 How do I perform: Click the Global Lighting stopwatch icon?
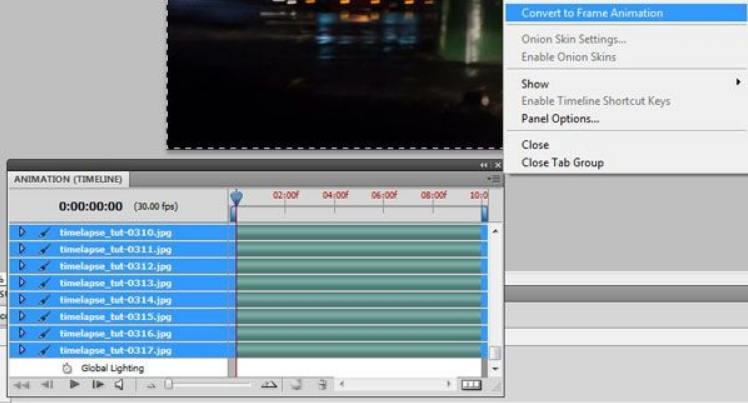(x=67, y=368)
